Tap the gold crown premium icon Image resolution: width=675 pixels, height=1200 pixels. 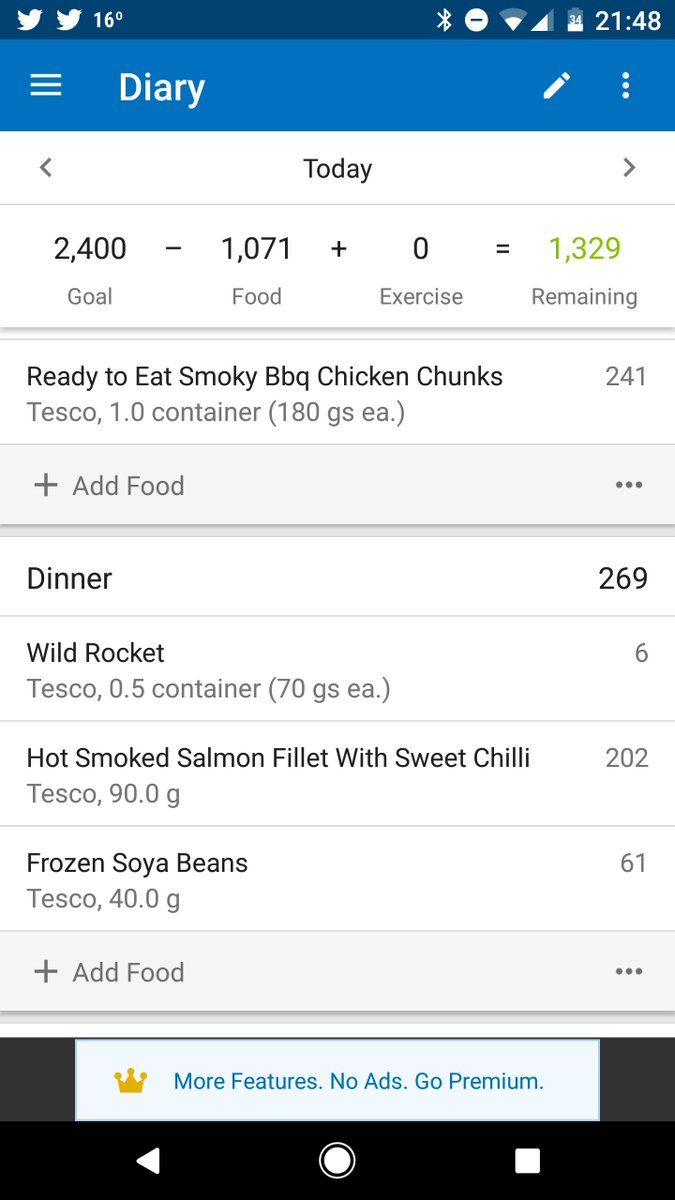point(131,1080)
